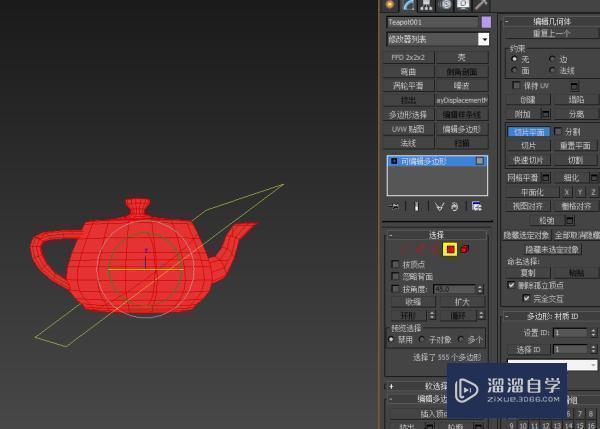Click the 扩大 (Grow) selection button

[x=462, y=302]
